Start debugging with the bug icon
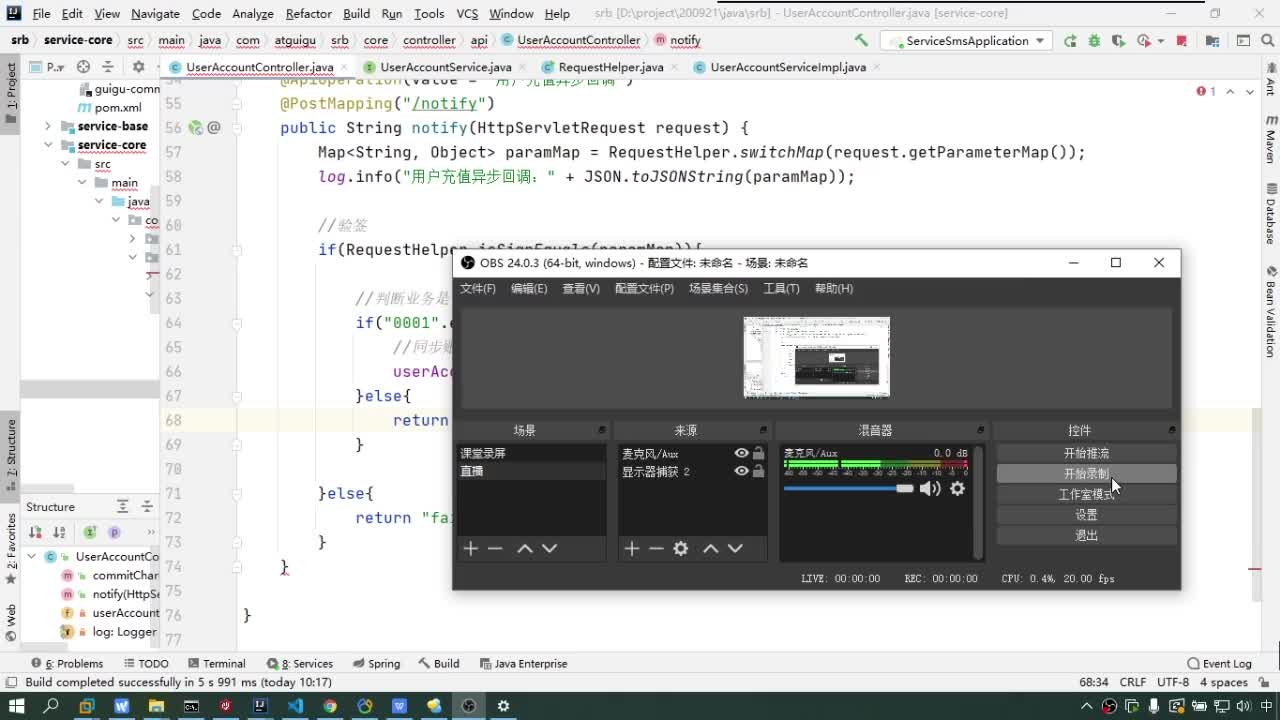Viewport: 1280px width, 720px height. tap(1094, 40)
